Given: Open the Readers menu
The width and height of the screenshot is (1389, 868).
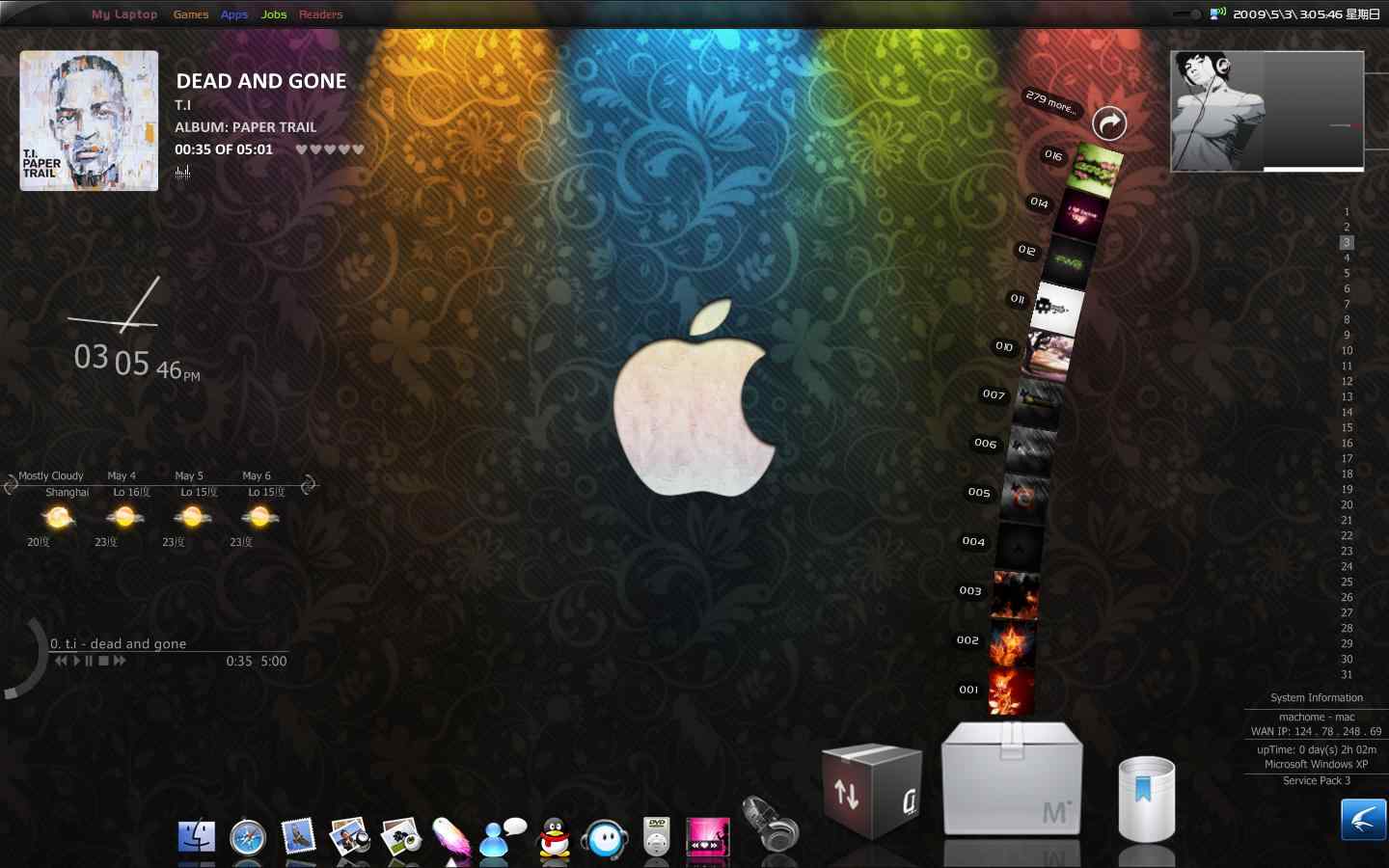Looking at the screenshot, I should [320, 14].
